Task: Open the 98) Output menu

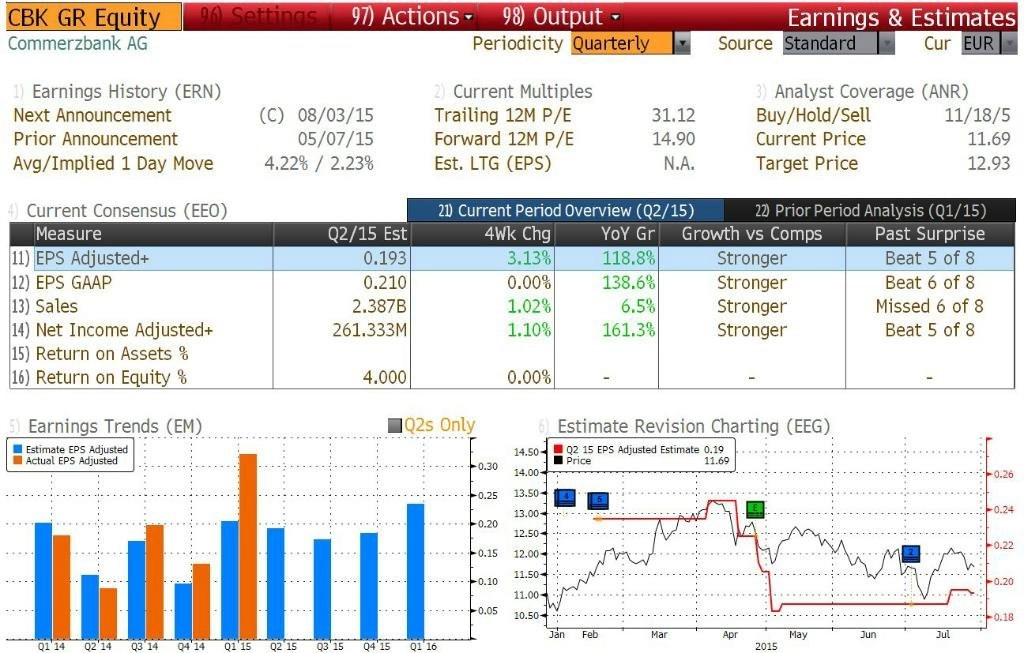Action: (x=561, y=16)
